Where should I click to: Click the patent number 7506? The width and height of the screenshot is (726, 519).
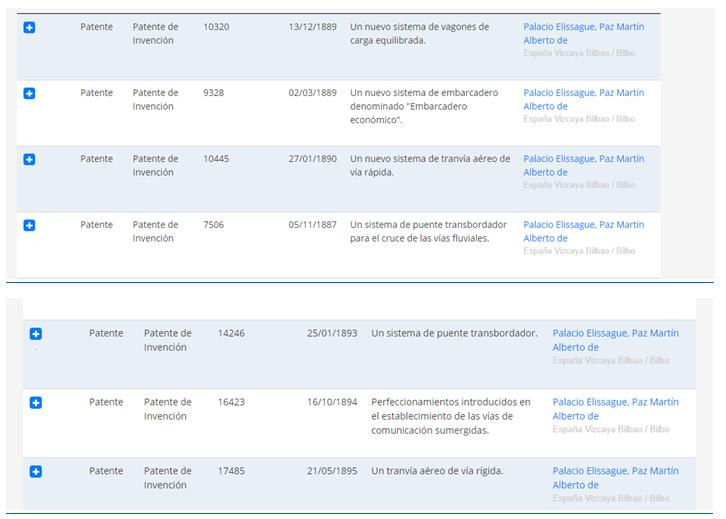point(213,225)
